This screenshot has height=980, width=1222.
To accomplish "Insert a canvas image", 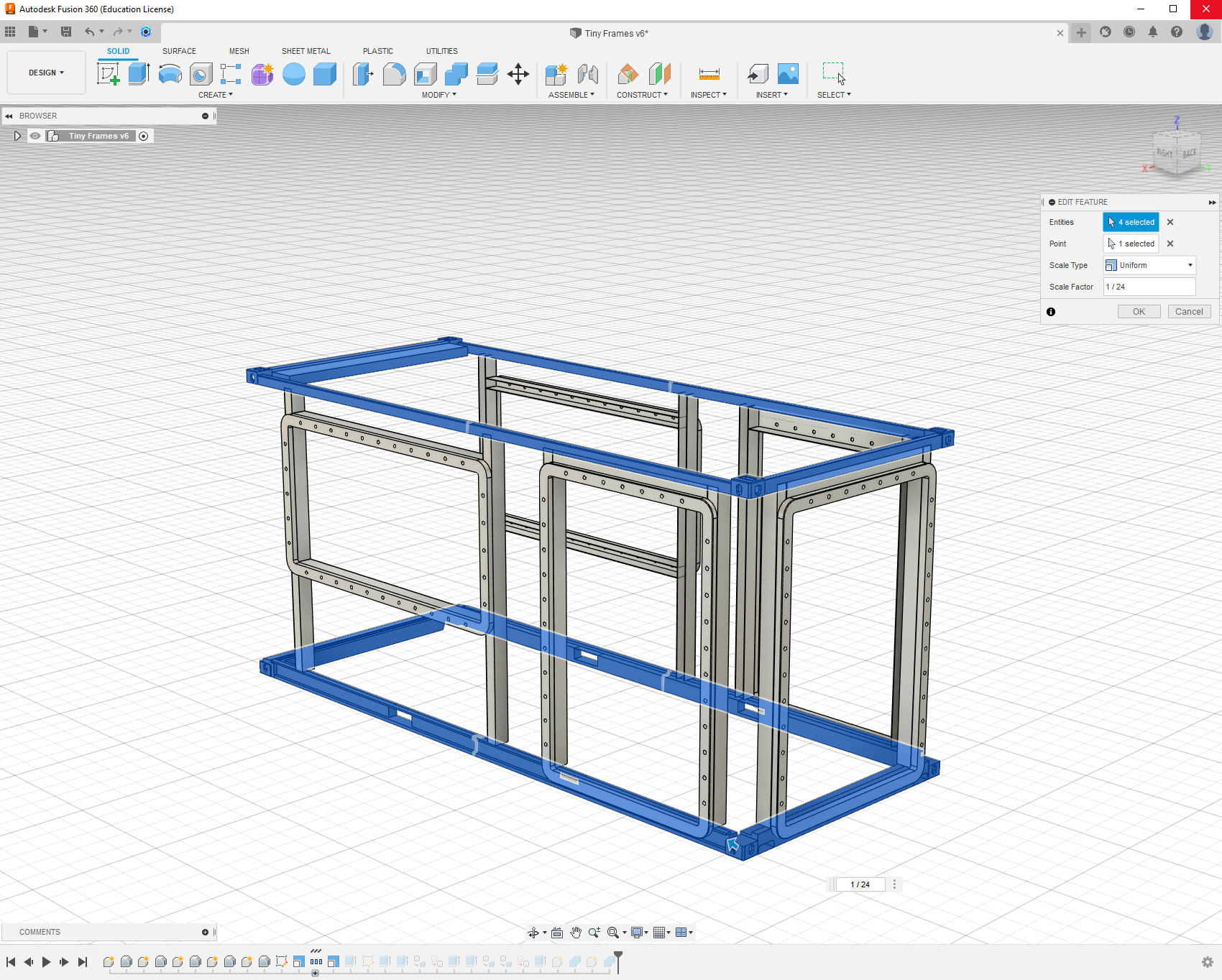I will click(x=786, y=74).
